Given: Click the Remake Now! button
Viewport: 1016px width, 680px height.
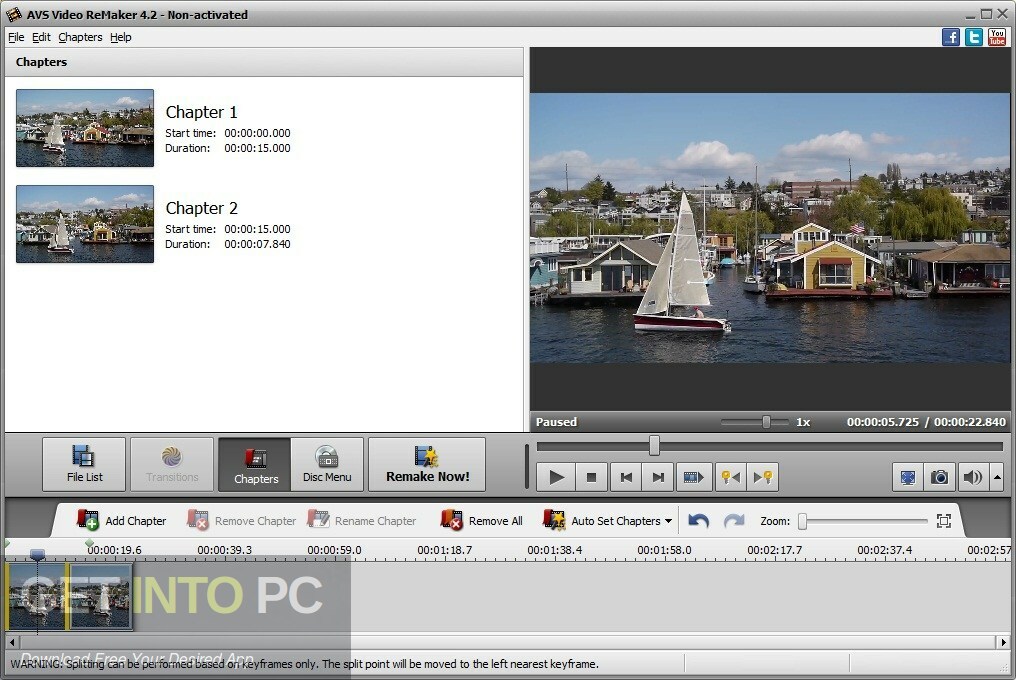Looking at the screenshot, I should pyautogui.click(x=427, y=464).
